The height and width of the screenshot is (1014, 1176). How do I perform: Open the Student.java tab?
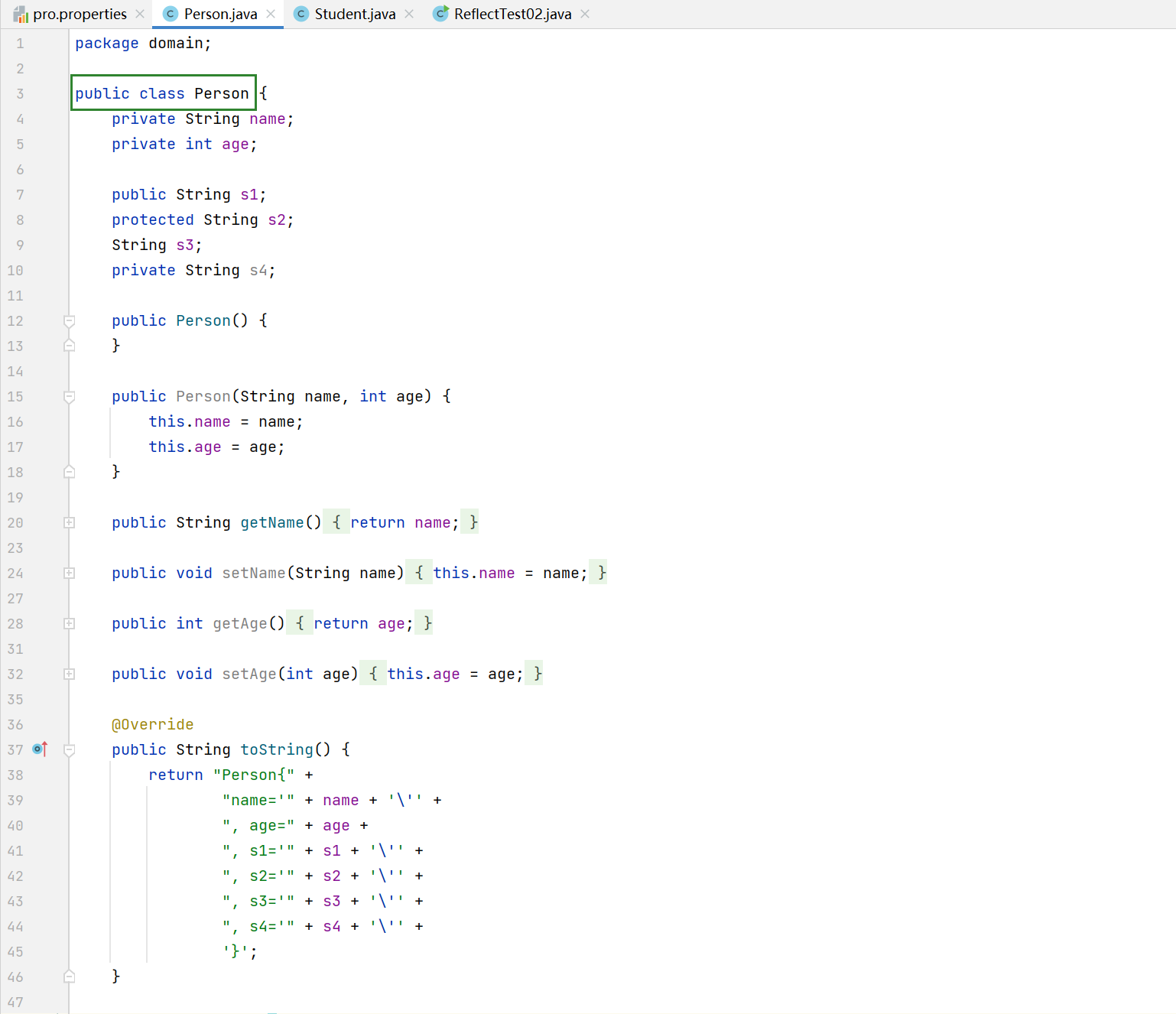(x=355, y=14)
